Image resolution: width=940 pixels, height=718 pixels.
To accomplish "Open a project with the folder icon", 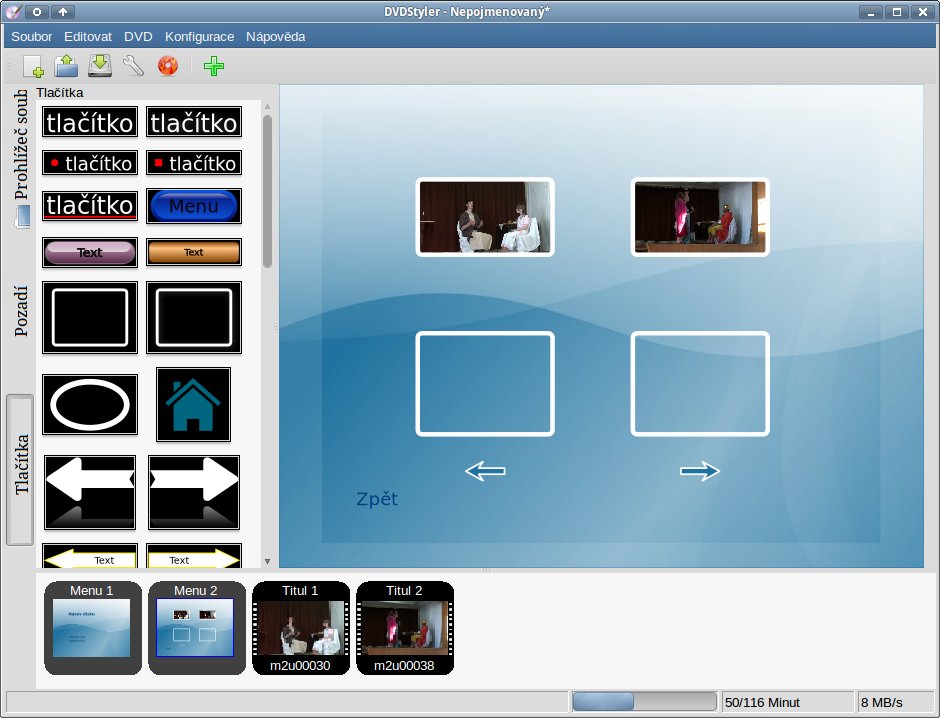I will pyautogui.click(x=66, y=67).
